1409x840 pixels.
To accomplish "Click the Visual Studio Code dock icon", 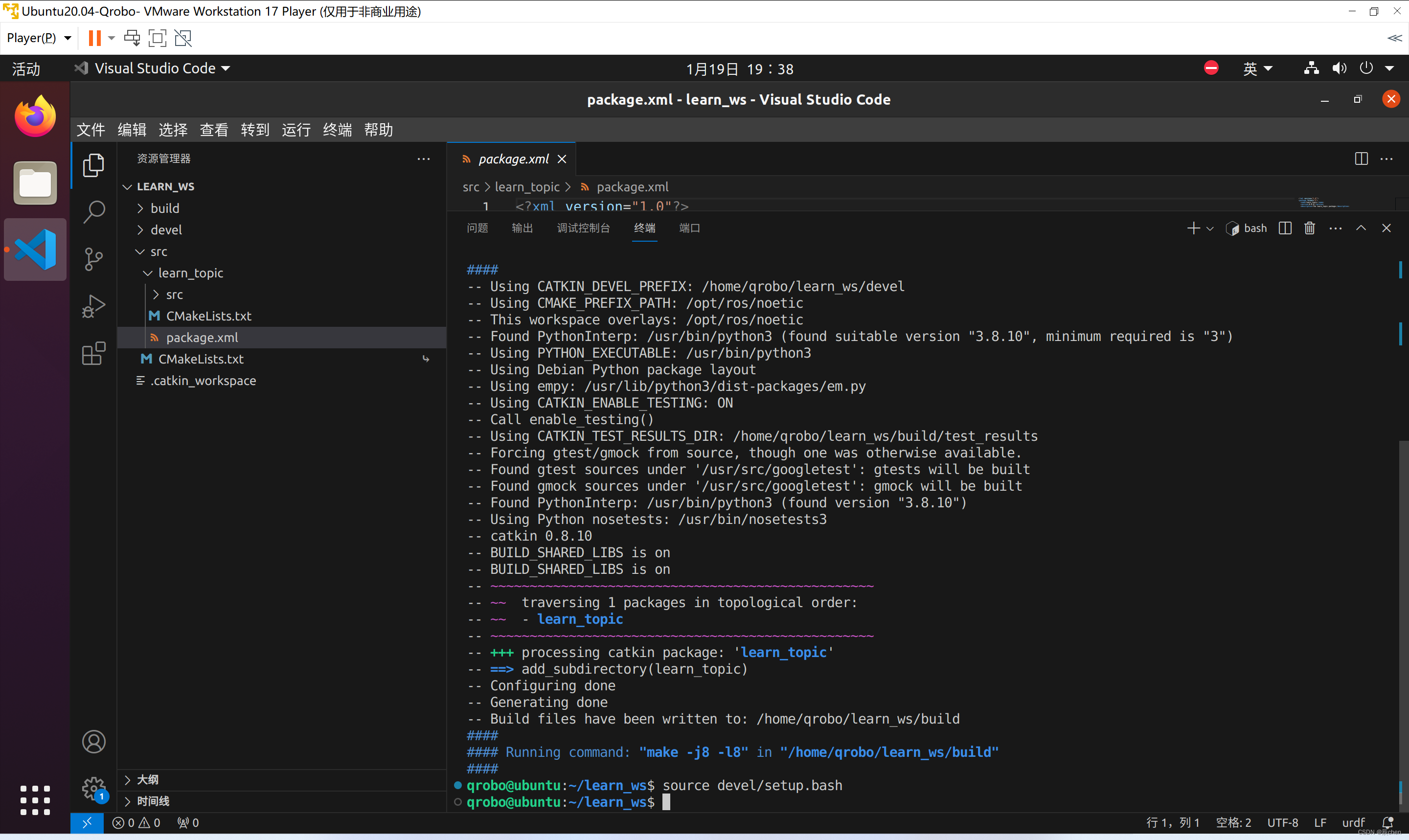I will click(35, 249).
